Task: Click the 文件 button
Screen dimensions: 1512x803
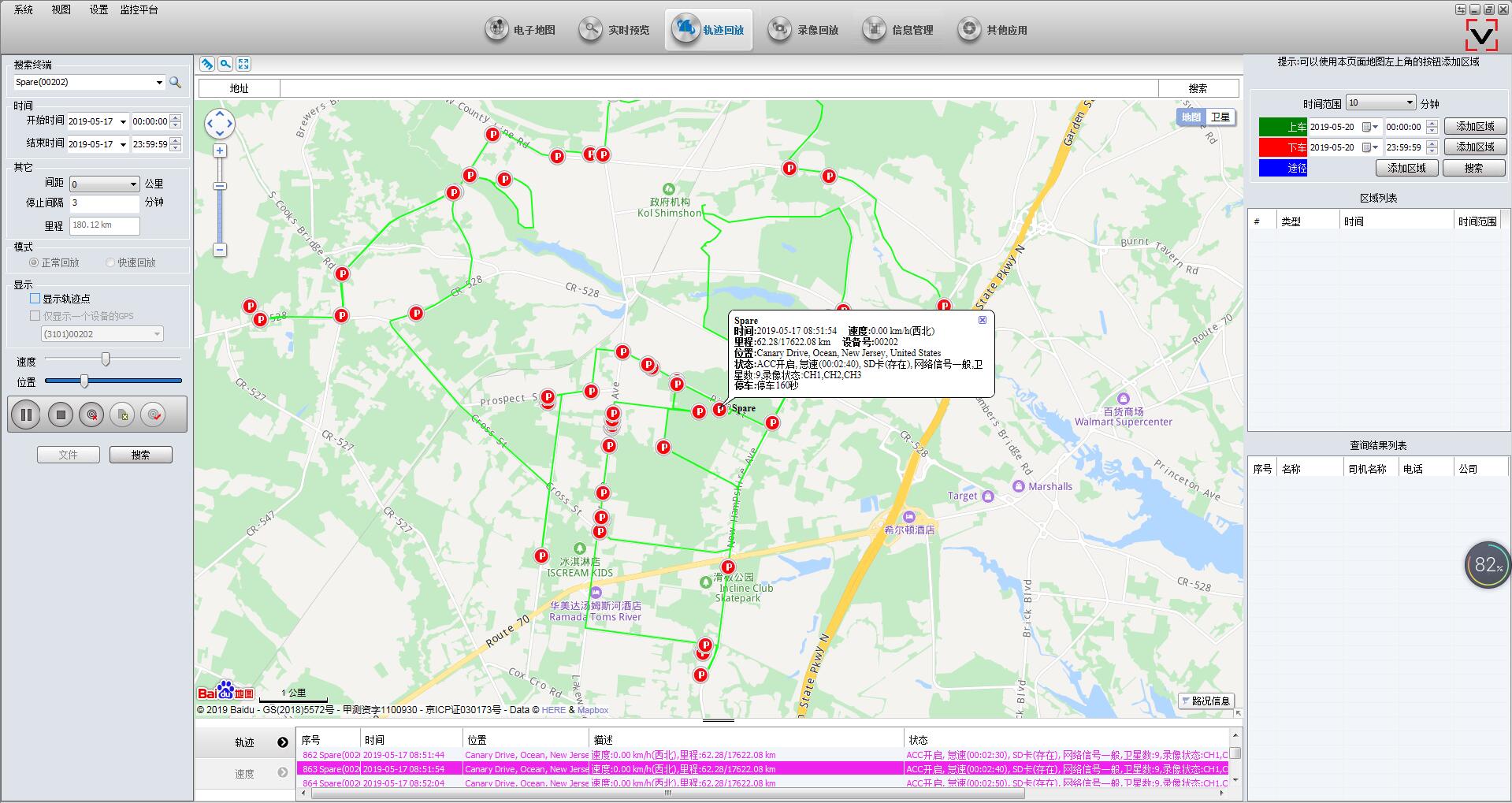Action: [69, 455]
